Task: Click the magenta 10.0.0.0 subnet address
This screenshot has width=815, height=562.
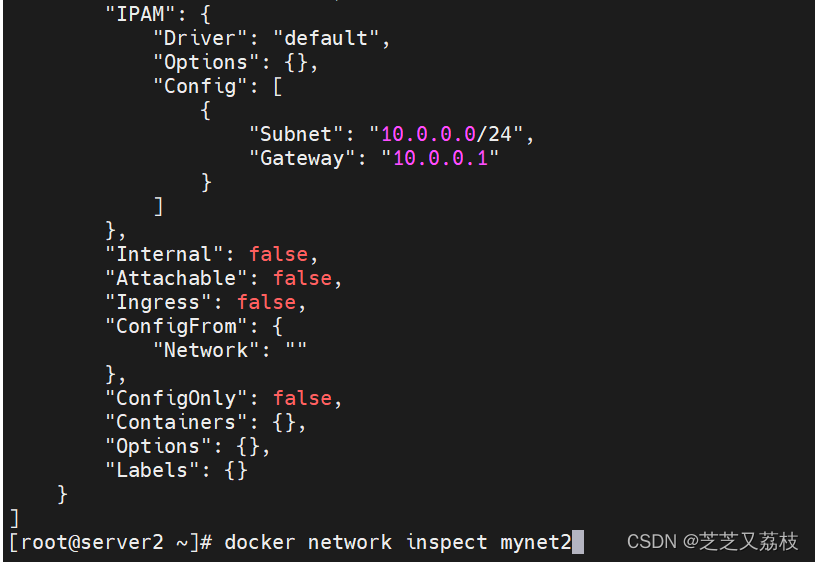Action: (x=428, y=134)
